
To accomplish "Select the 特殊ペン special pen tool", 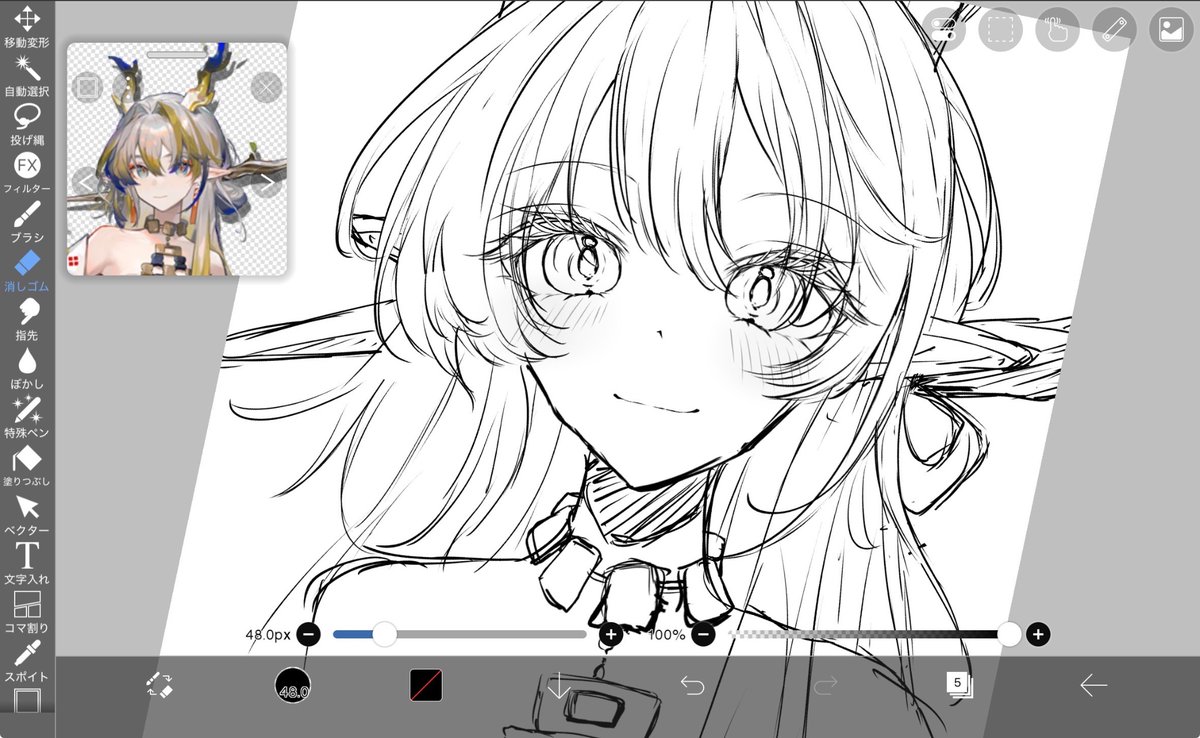I will pos(27,417).
